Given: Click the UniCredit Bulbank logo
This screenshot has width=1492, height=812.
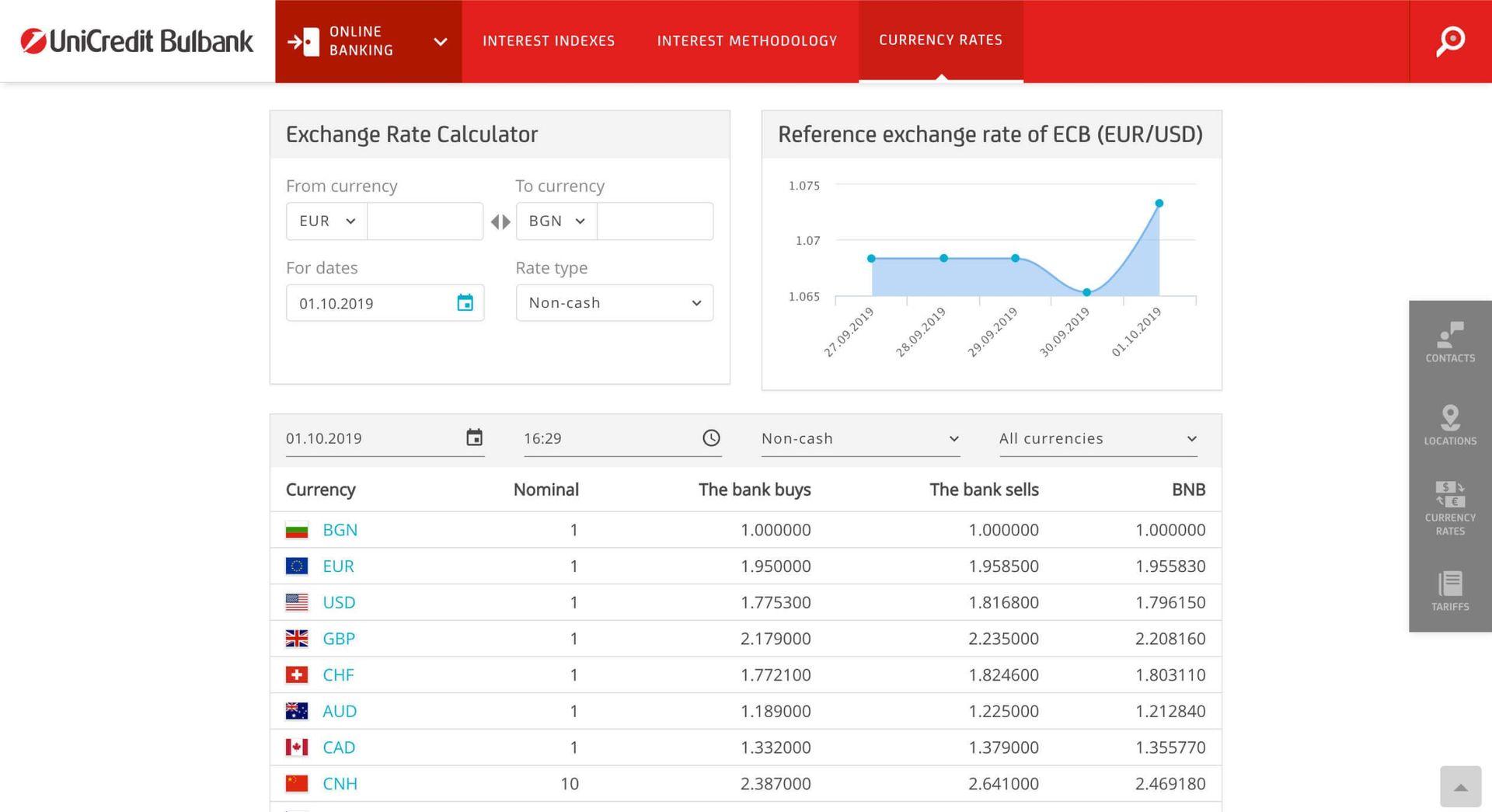Looking at the screenshot, I should click(136, 41).
